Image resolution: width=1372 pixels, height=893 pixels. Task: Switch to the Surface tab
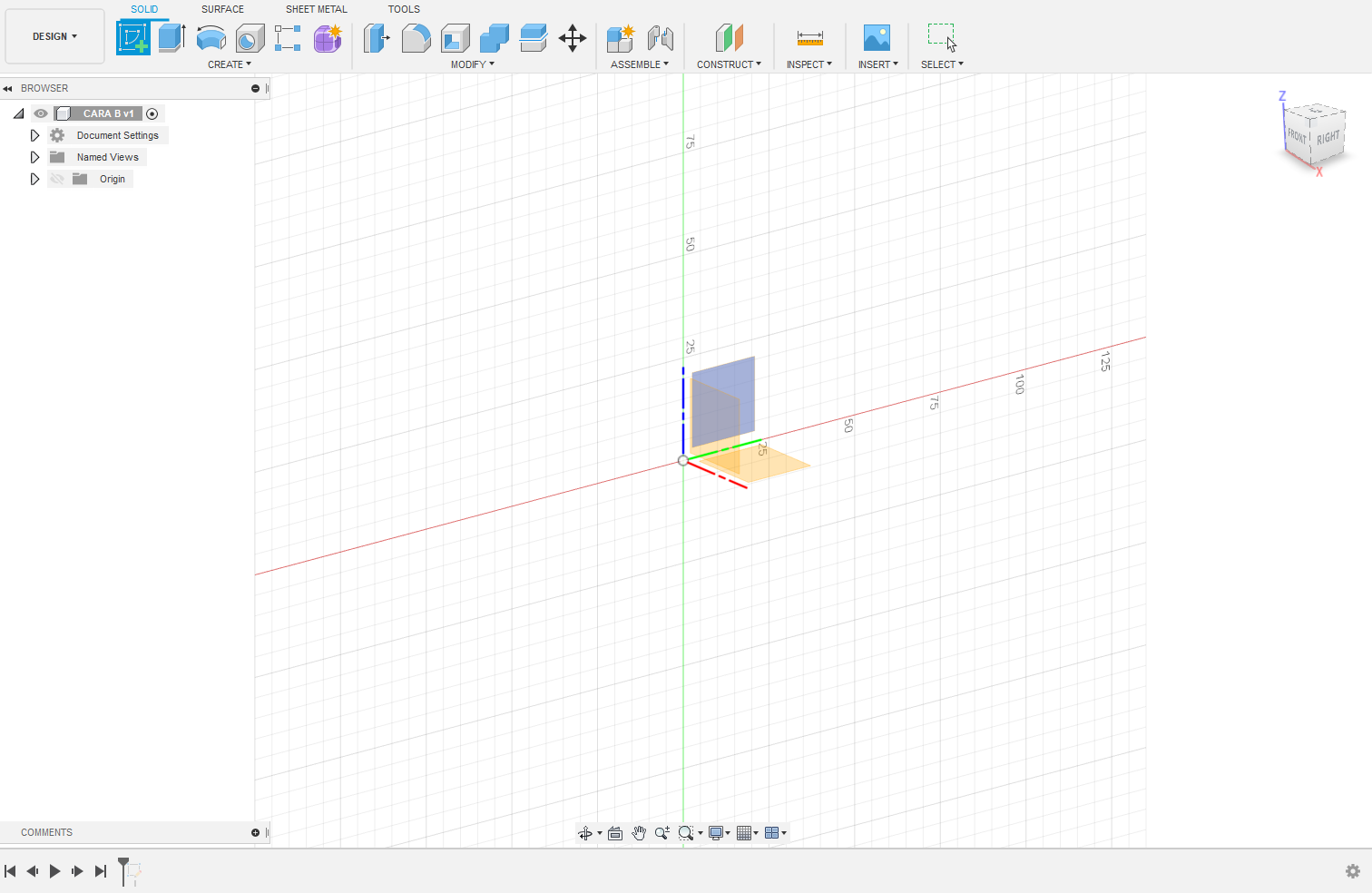click(x=222, y=9)
